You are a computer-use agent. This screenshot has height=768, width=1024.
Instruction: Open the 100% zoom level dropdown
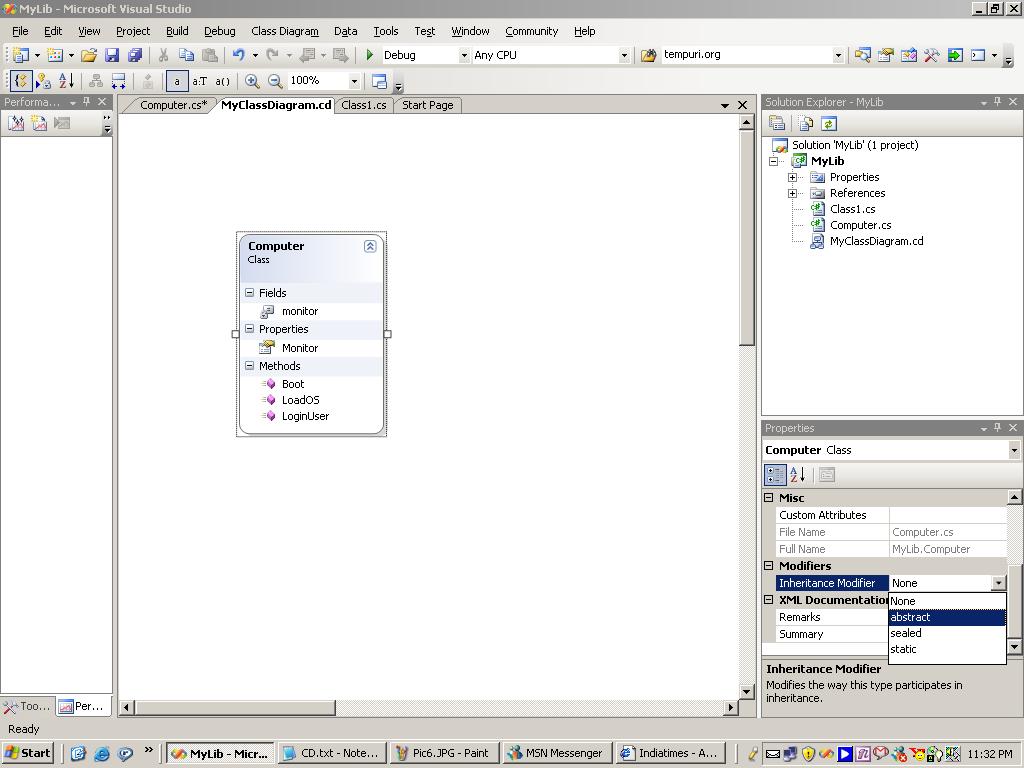(x=354, y=81)
